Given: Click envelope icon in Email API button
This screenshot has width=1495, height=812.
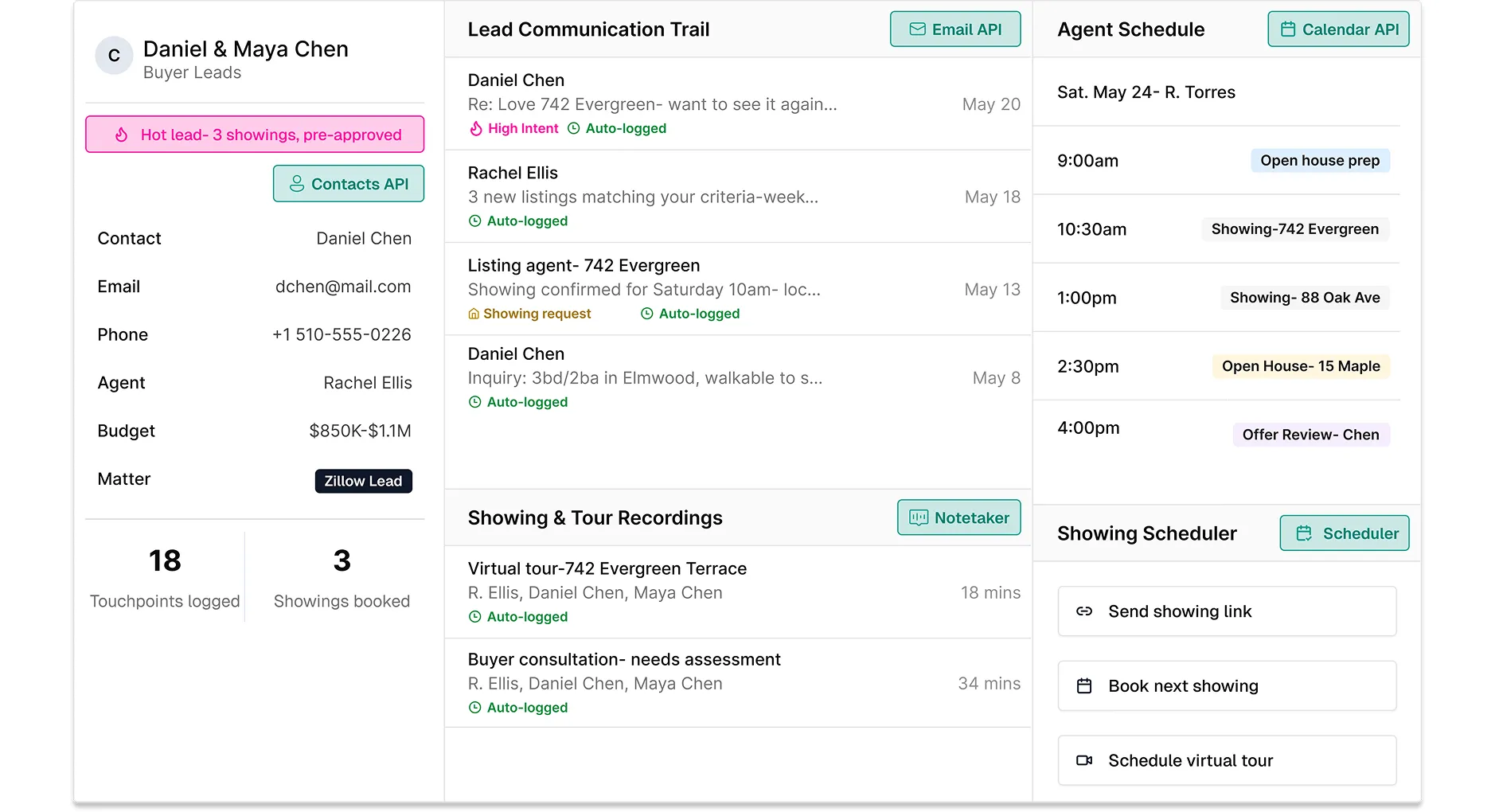Looking at the screenshot, I should (918, 29).
